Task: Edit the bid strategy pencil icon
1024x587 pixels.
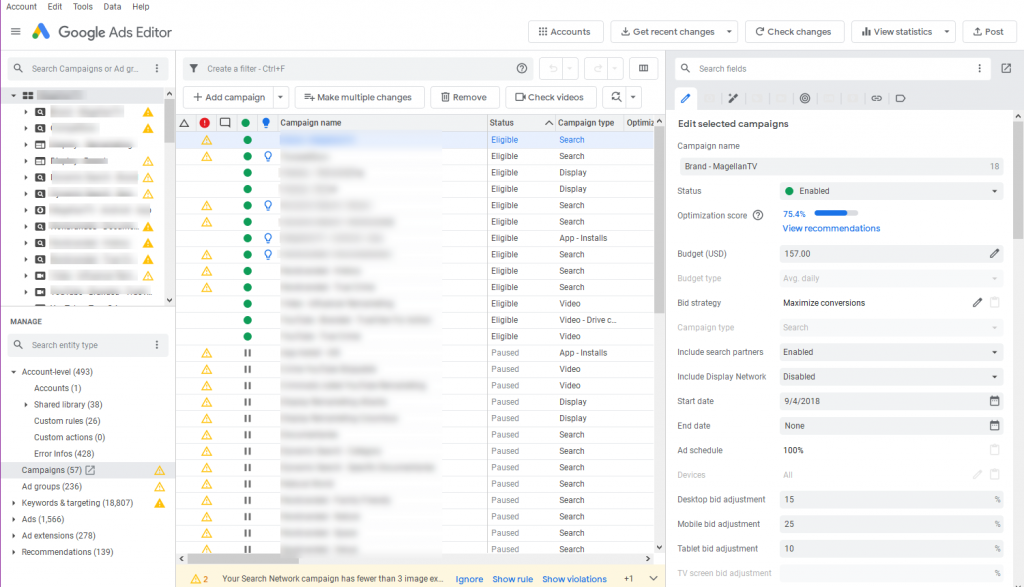Action: click(977, 303)
